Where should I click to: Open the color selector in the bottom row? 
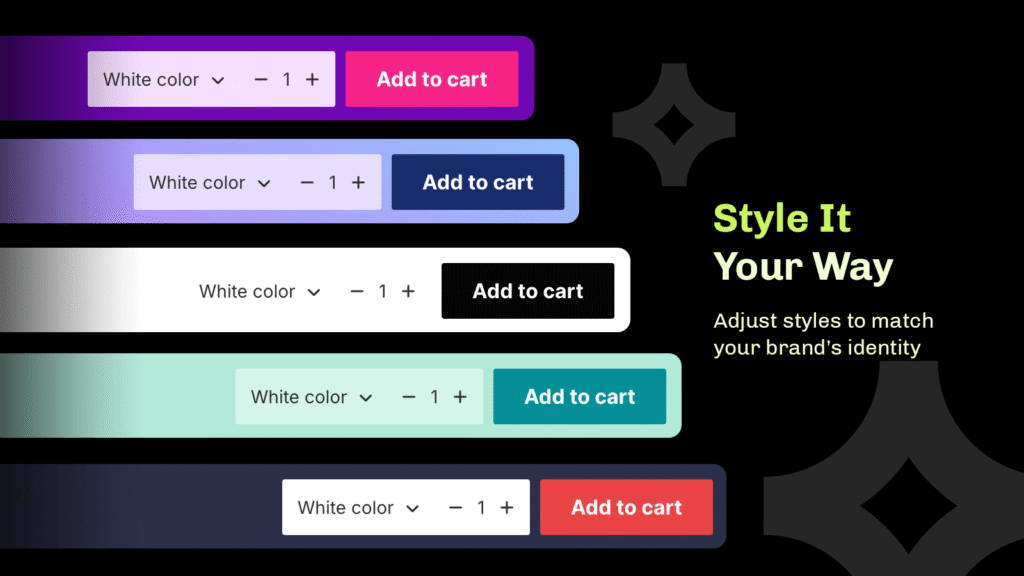tap(357, 507)
